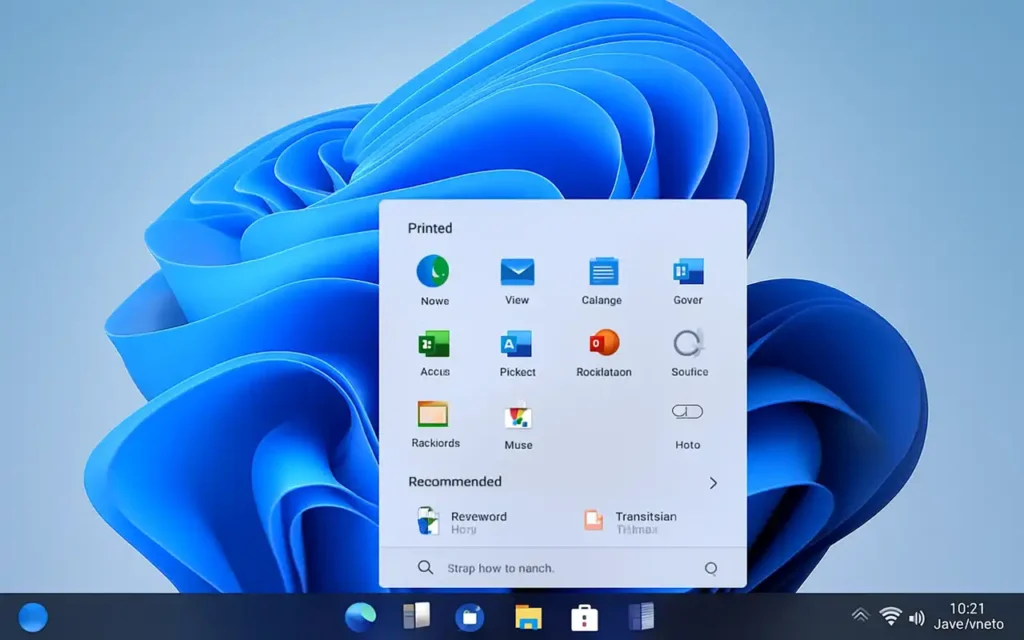Open the Nowe app
This screenshot has width=1024, height=640.
point(433,272)
